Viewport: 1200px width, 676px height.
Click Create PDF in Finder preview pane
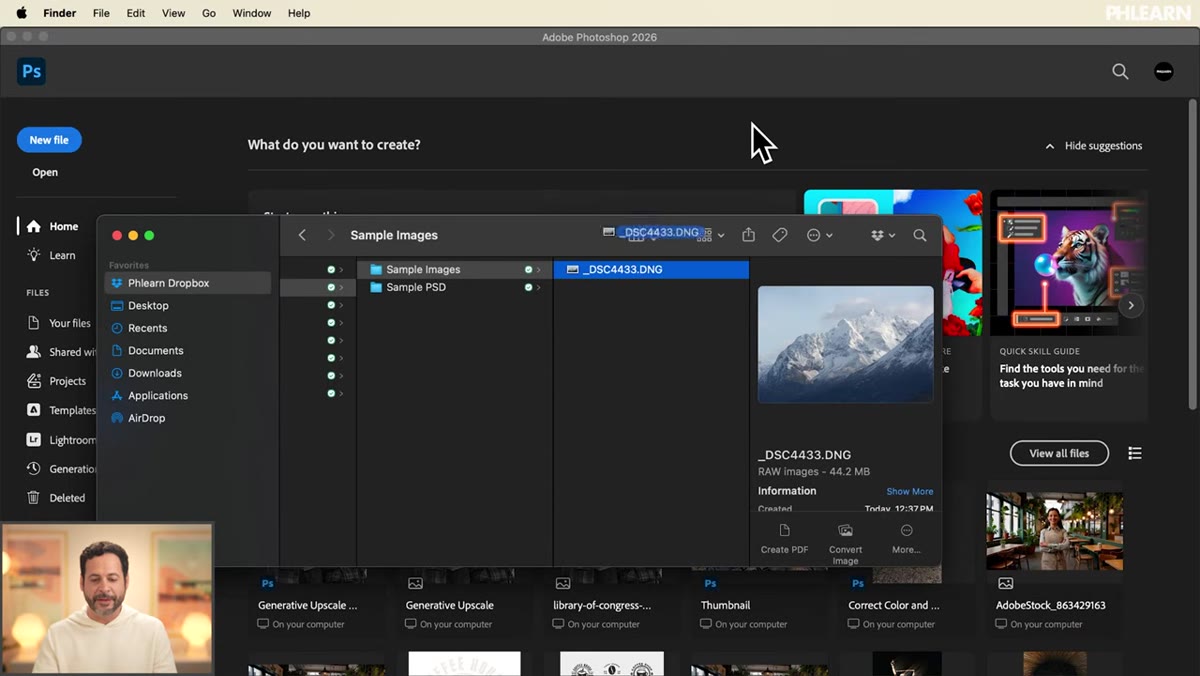click(784, 538)
